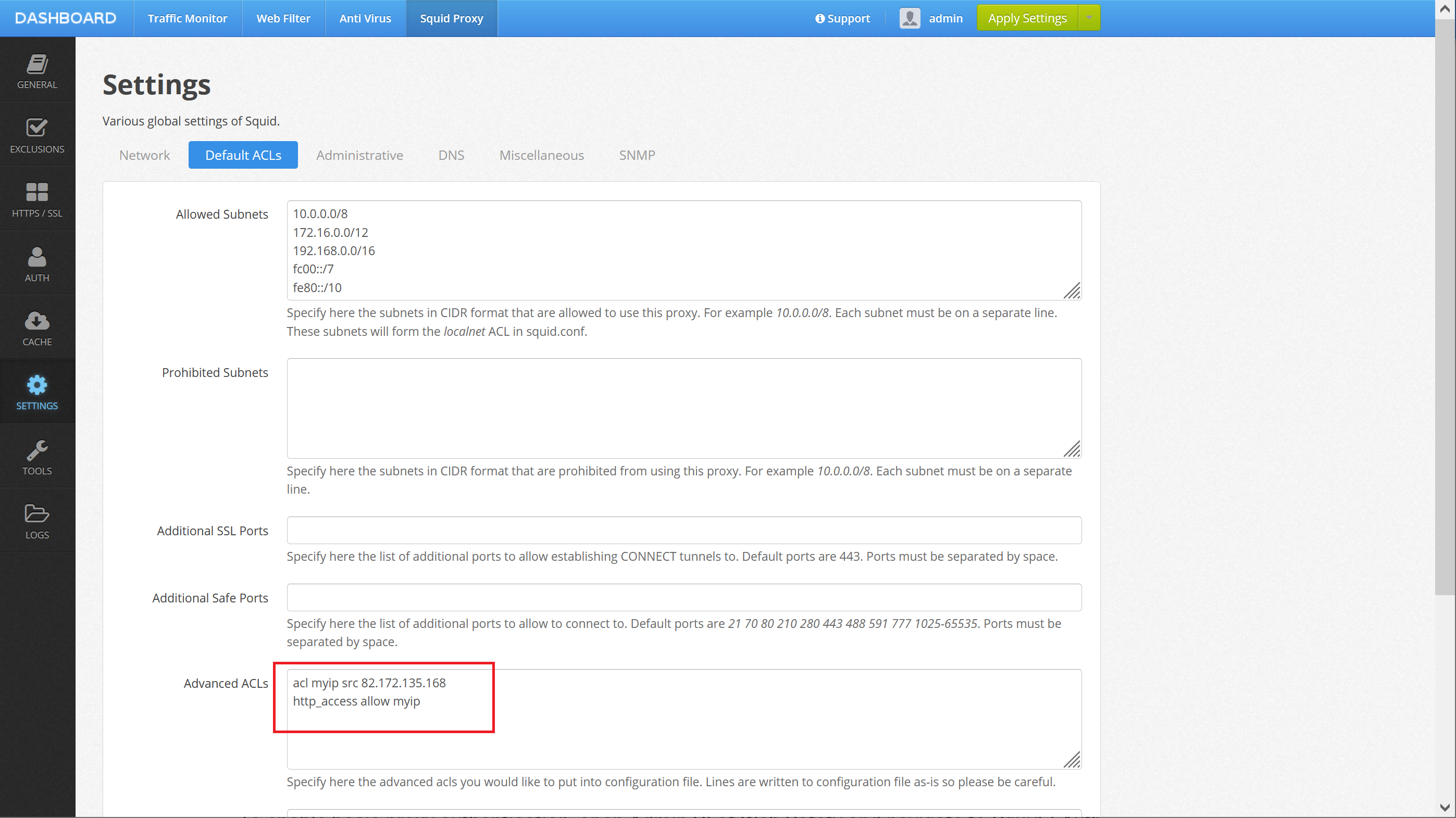The height and width of the screenshot is (818, 1456).
Task: Click the vertical page scrollbar thumb
Action: pyautogui.click(x=1445, y=307)
